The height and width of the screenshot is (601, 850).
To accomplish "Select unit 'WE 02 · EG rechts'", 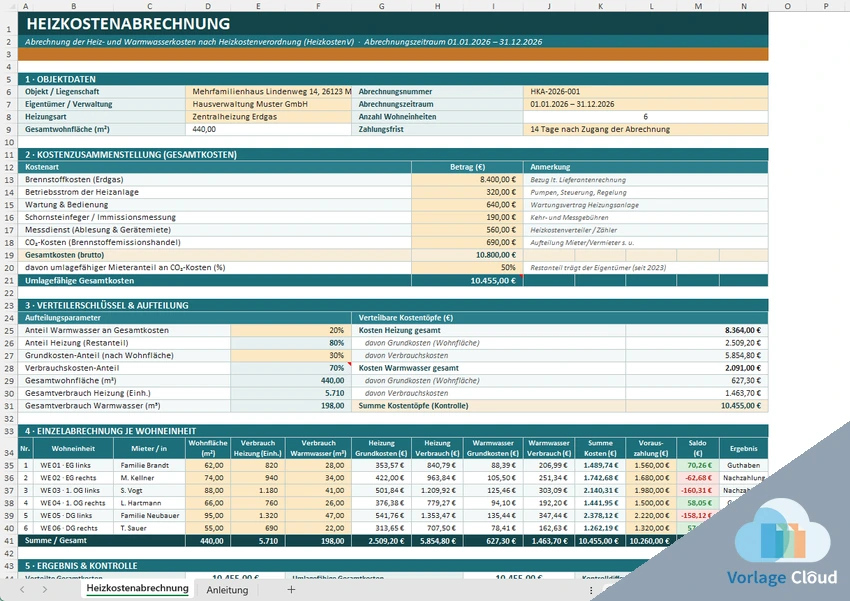I will 73,477.
